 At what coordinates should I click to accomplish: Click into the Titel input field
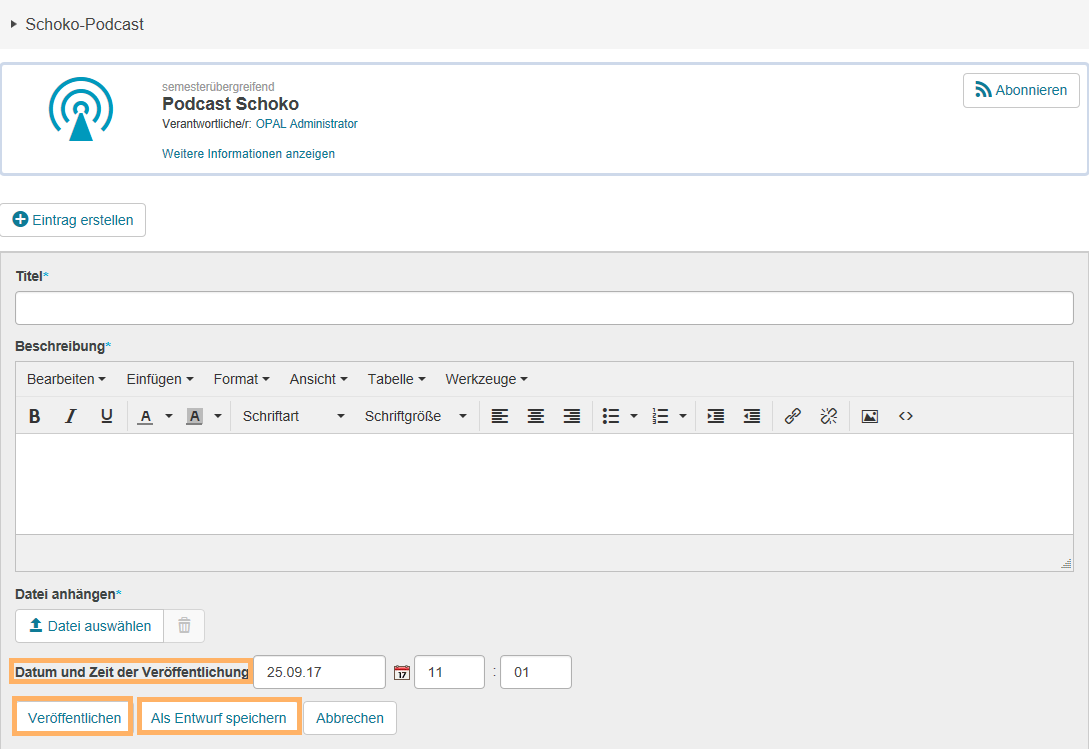[544, 308]
